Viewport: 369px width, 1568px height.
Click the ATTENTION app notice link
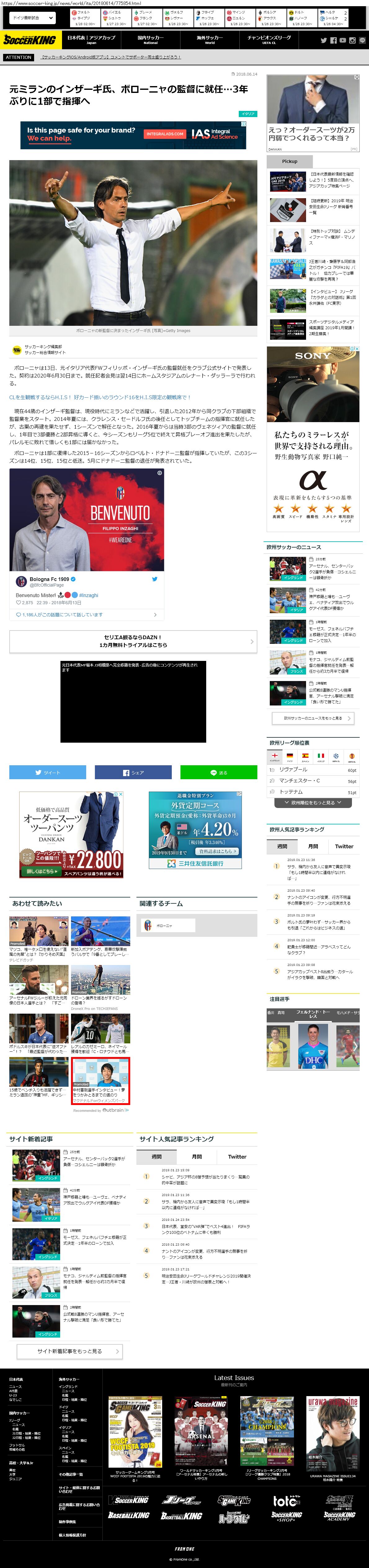tap(110, 57)
